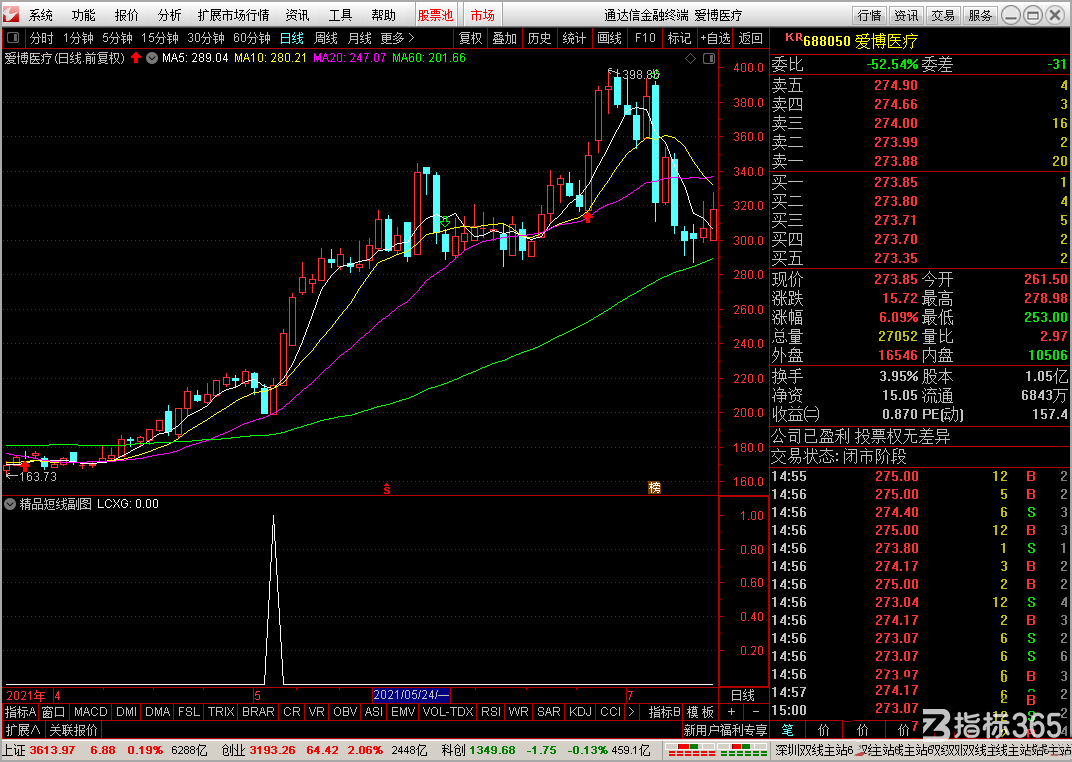Open the dropdown beside 精品短线副图 indicator name

tap(10, 504)
